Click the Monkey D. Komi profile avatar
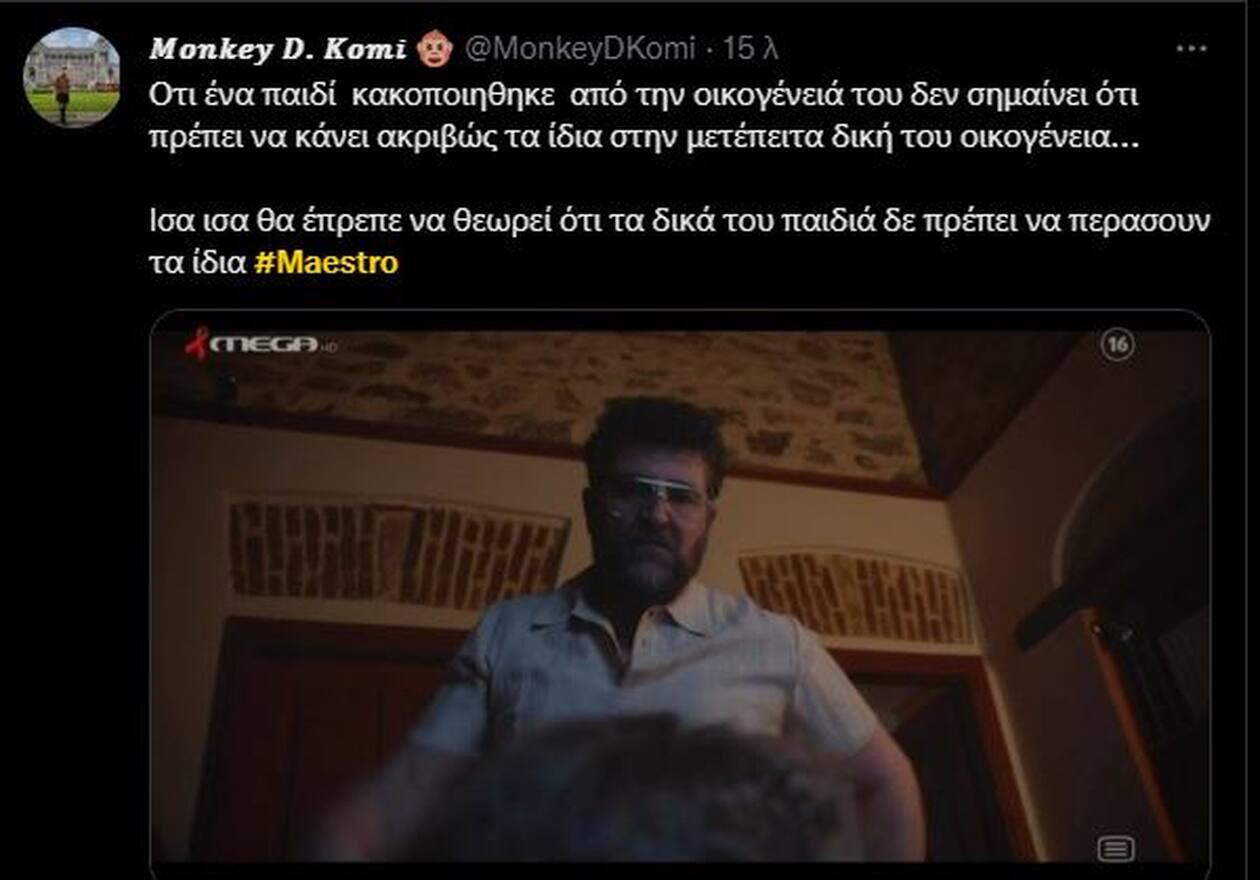 (x=71, y=77)
